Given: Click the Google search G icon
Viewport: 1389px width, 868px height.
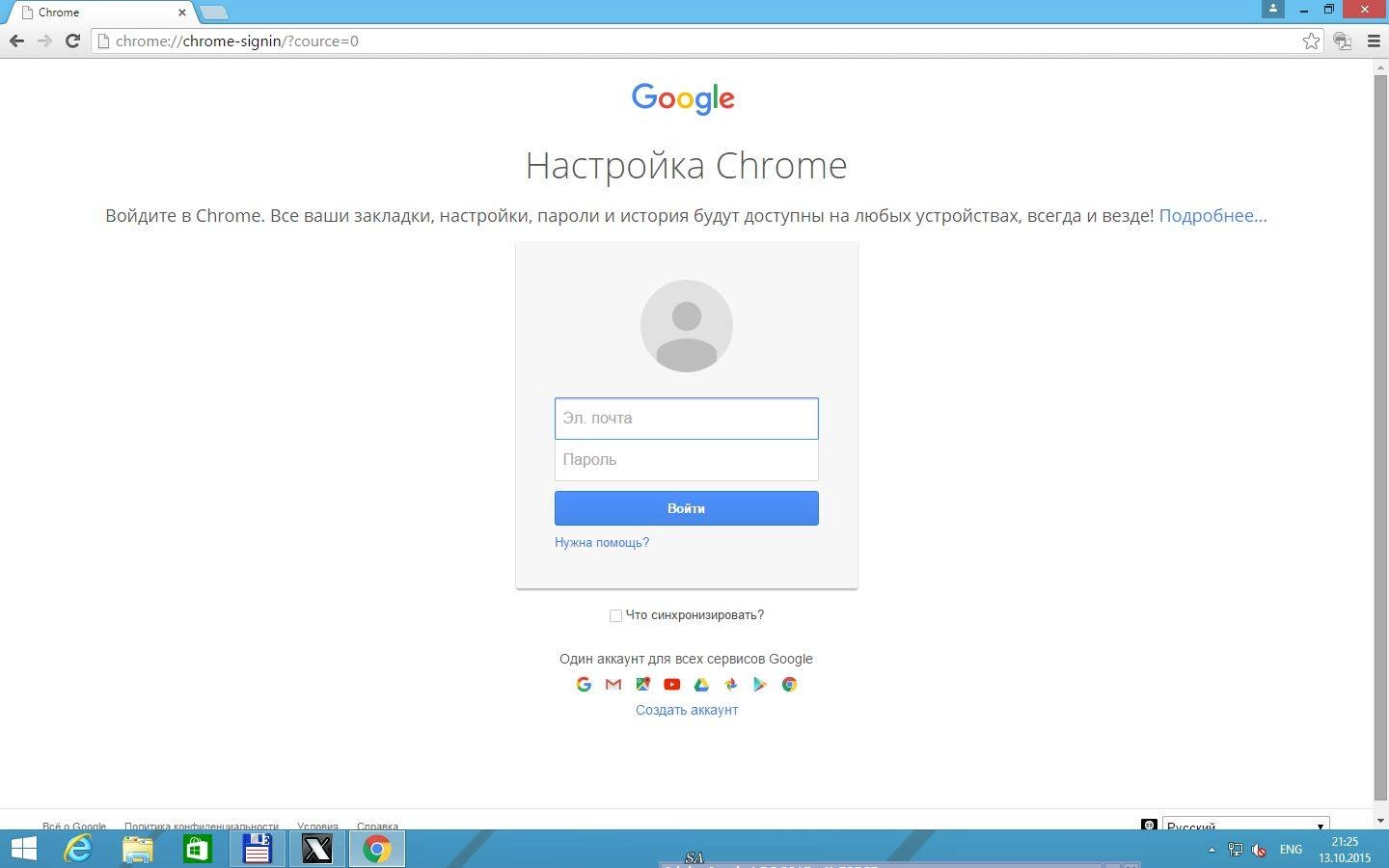Looking at the screenshot, I should (584, 684).
